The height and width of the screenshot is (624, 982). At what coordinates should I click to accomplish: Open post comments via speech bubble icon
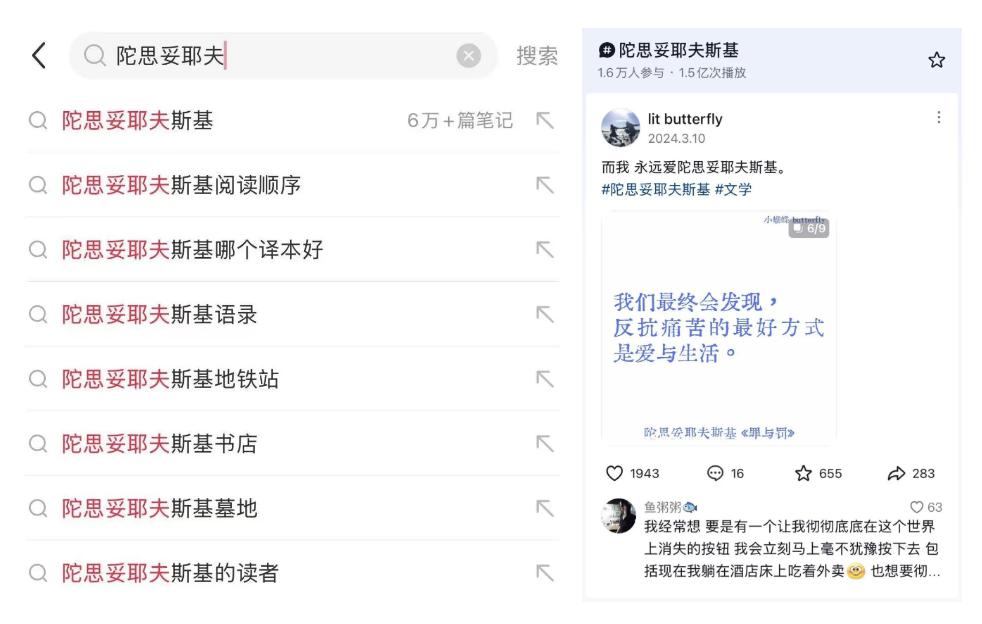715,473
